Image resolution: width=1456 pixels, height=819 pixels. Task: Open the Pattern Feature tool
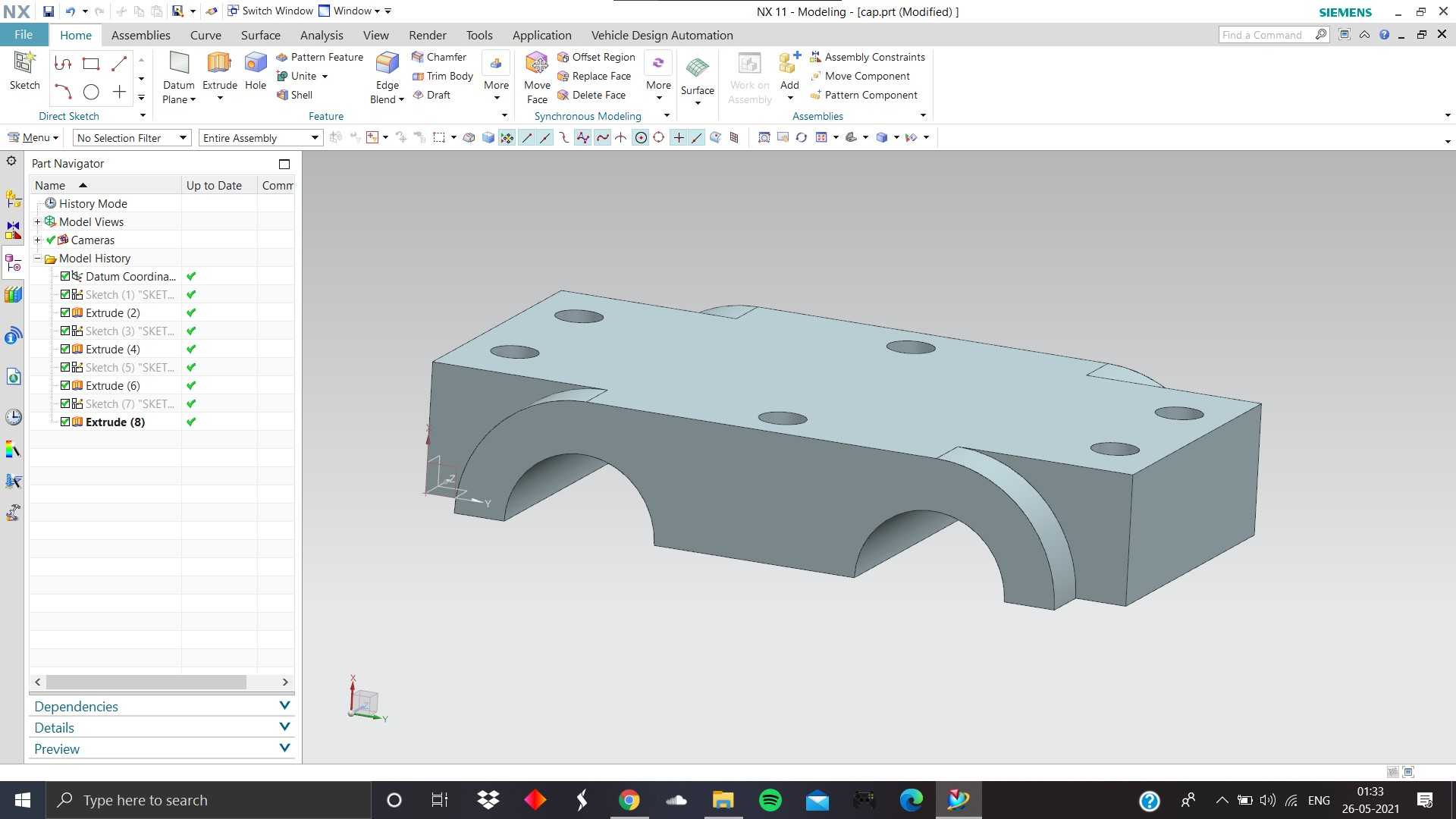[x=320, y=57]
